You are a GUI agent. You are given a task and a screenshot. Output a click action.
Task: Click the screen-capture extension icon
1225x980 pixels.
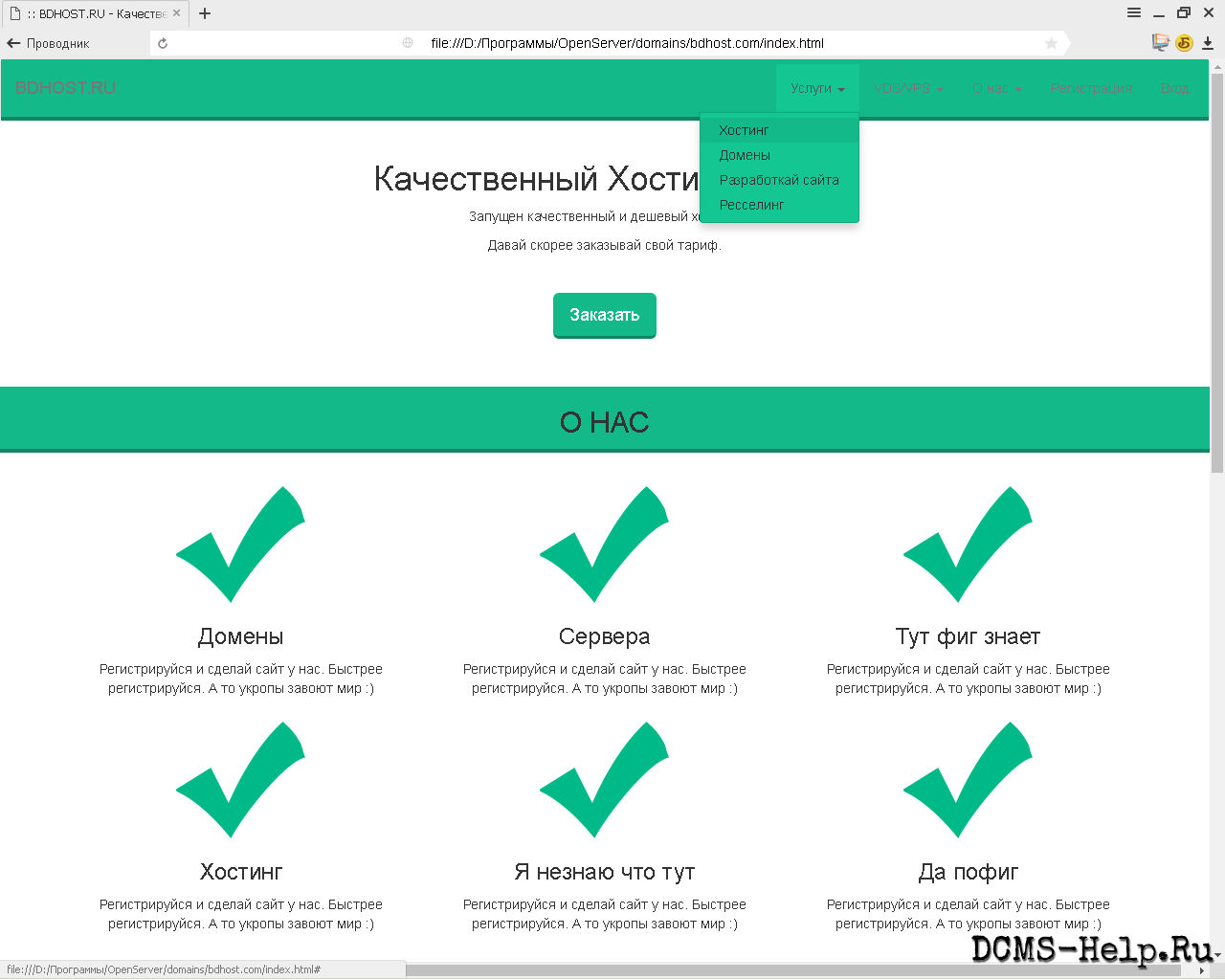click(1160, 42)
